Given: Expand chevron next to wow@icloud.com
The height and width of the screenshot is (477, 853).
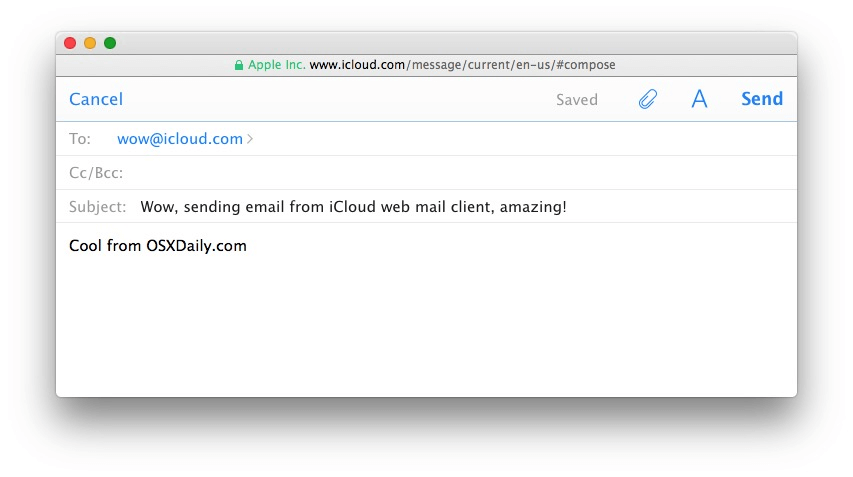Looking at the screenshot, I should [250, 139].
